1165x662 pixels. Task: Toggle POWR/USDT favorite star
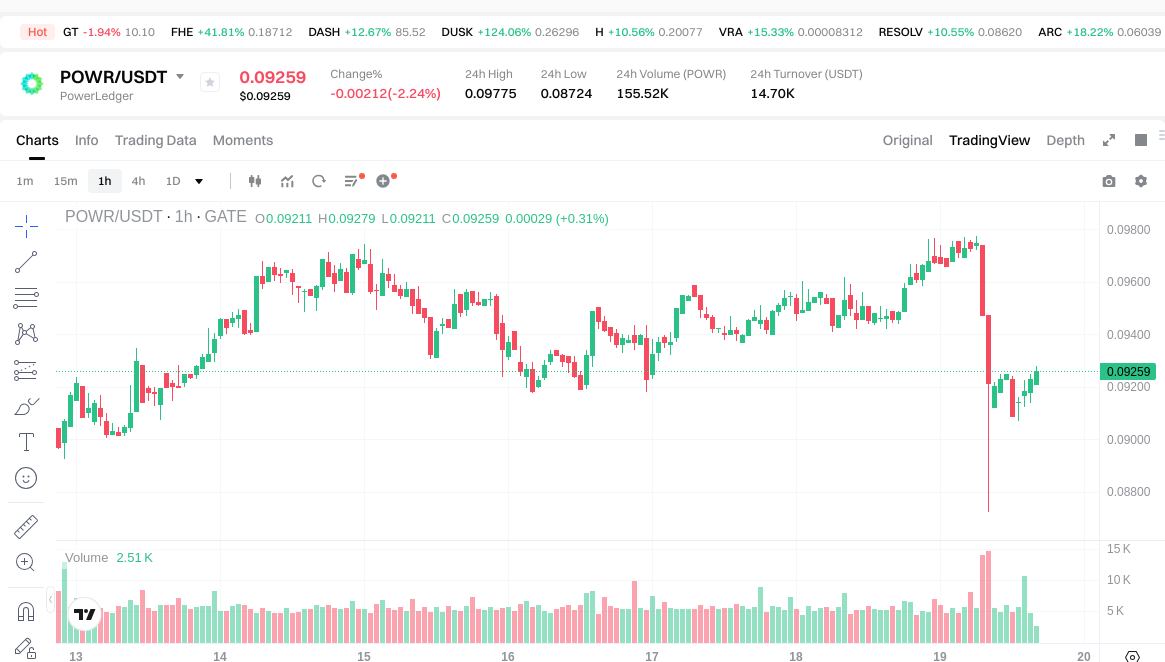(210, 82)
